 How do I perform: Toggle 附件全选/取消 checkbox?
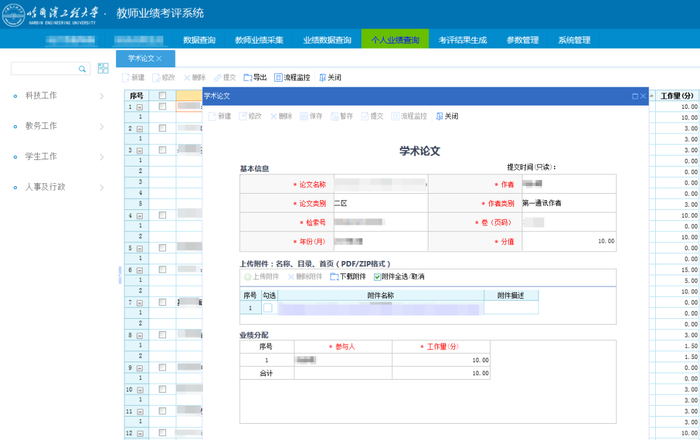[378, 276]
